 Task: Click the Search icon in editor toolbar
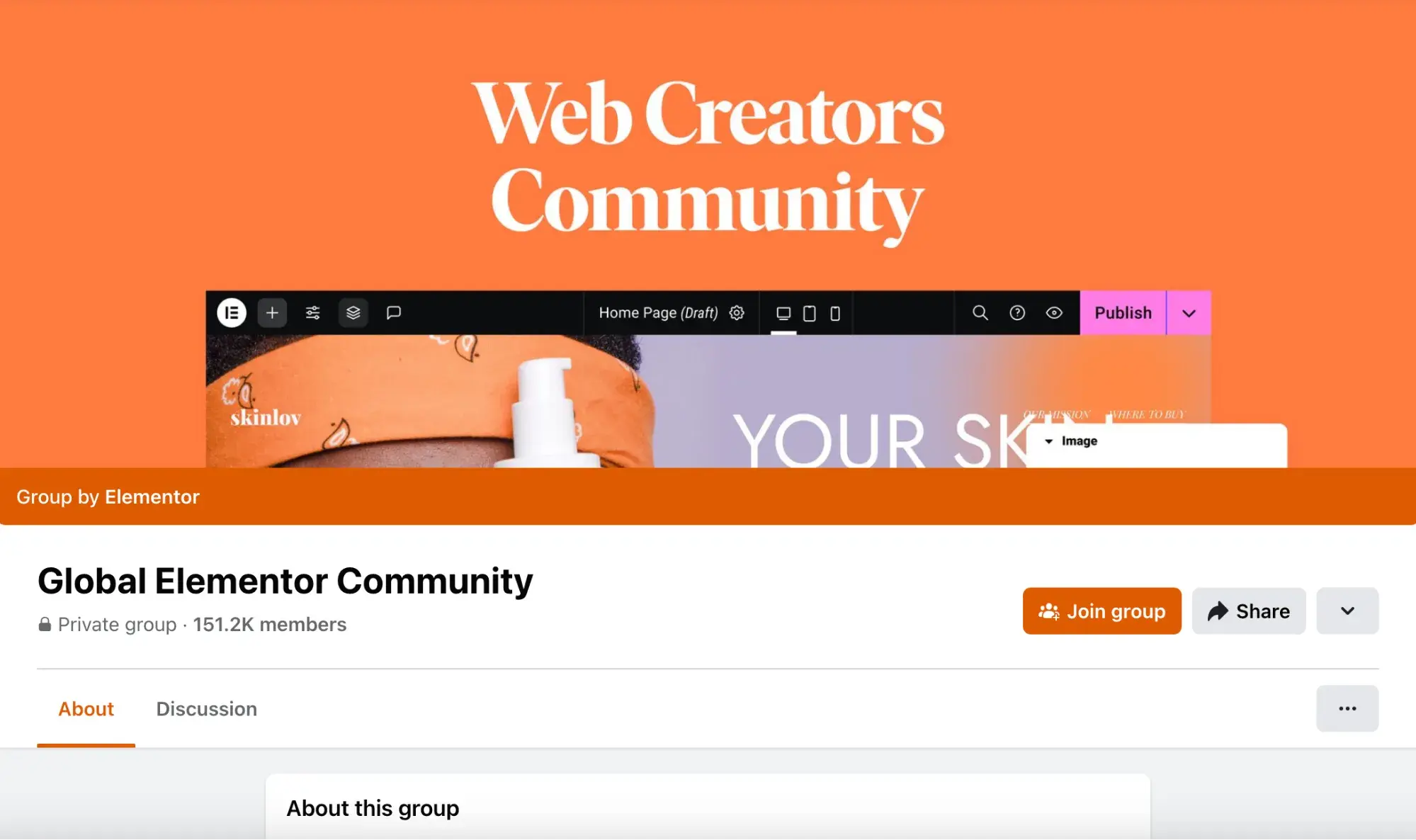[981, 313]
